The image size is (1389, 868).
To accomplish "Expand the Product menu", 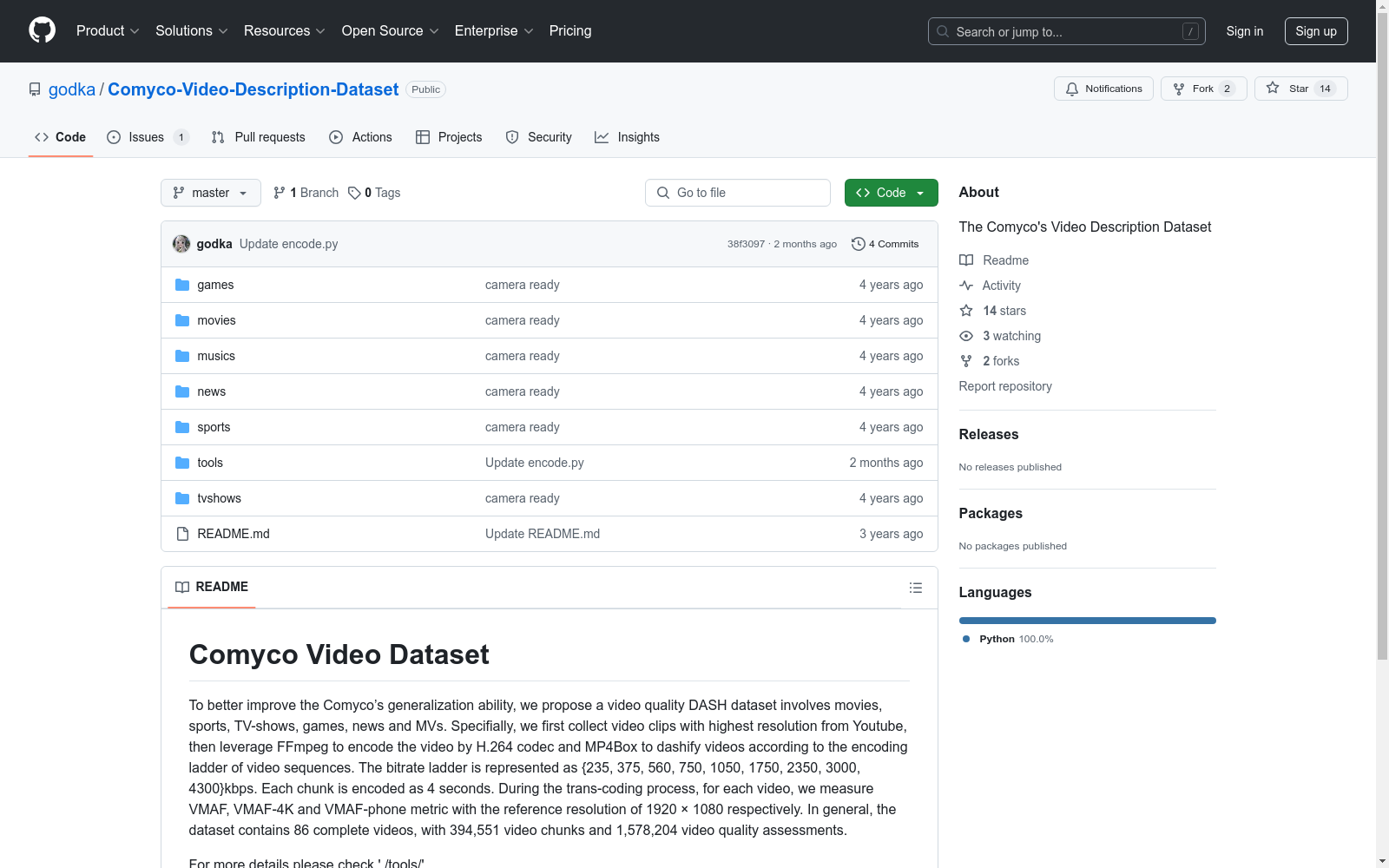I will pos(108,31).
